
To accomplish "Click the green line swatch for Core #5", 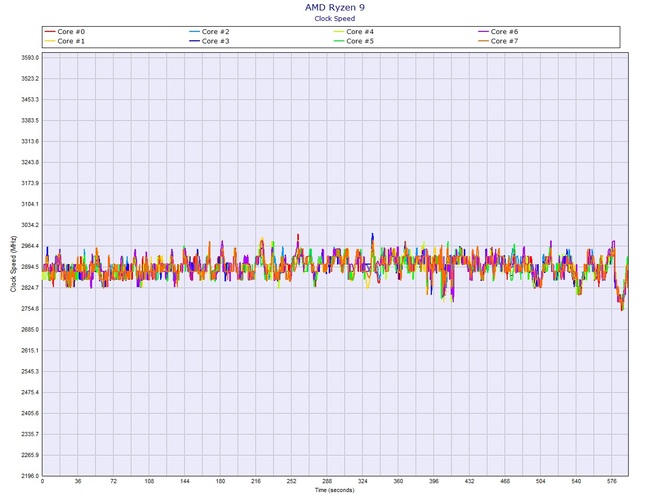I will (339, 41).
